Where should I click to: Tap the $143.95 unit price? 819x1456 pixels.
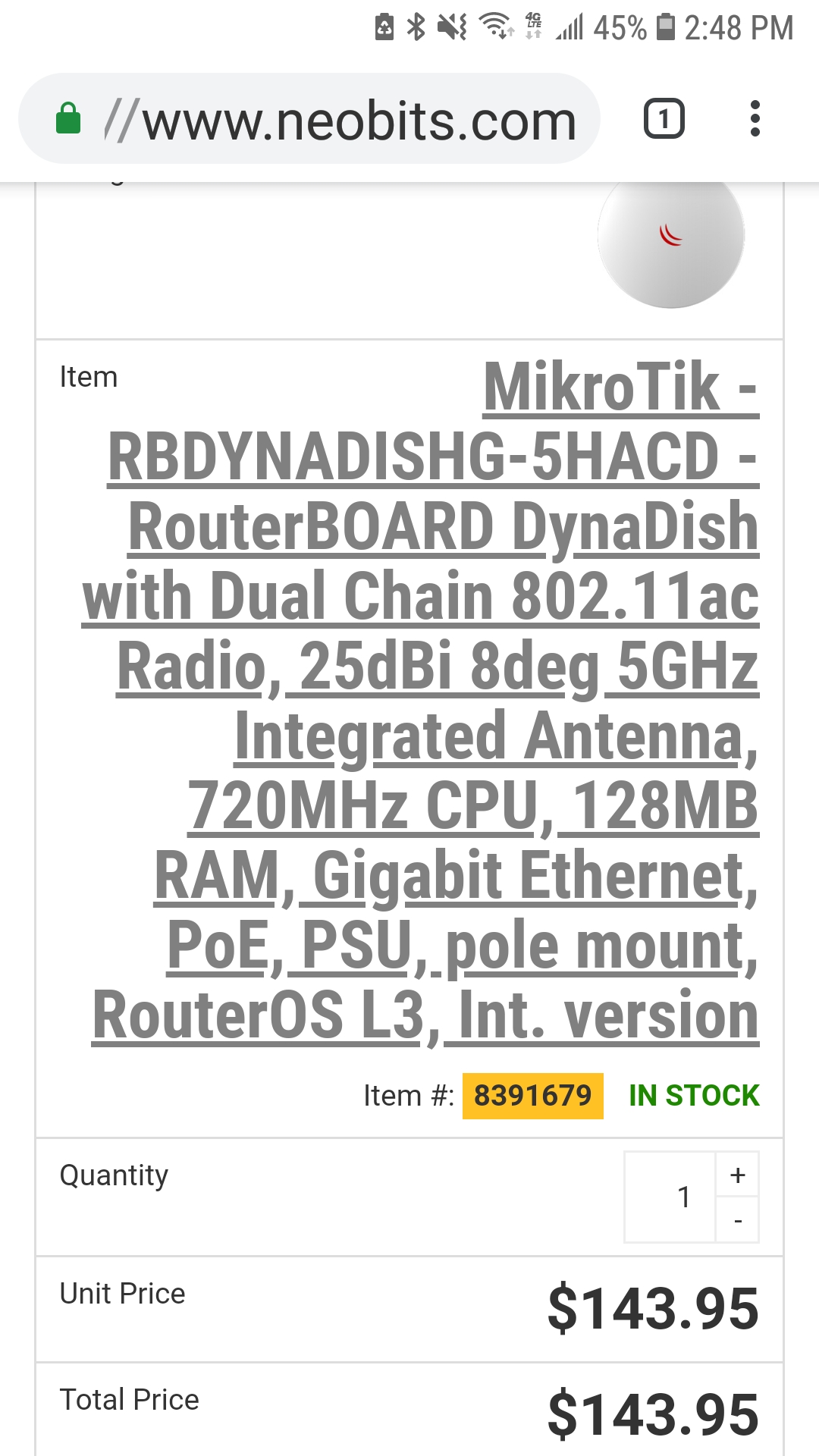coord(652,1309)
